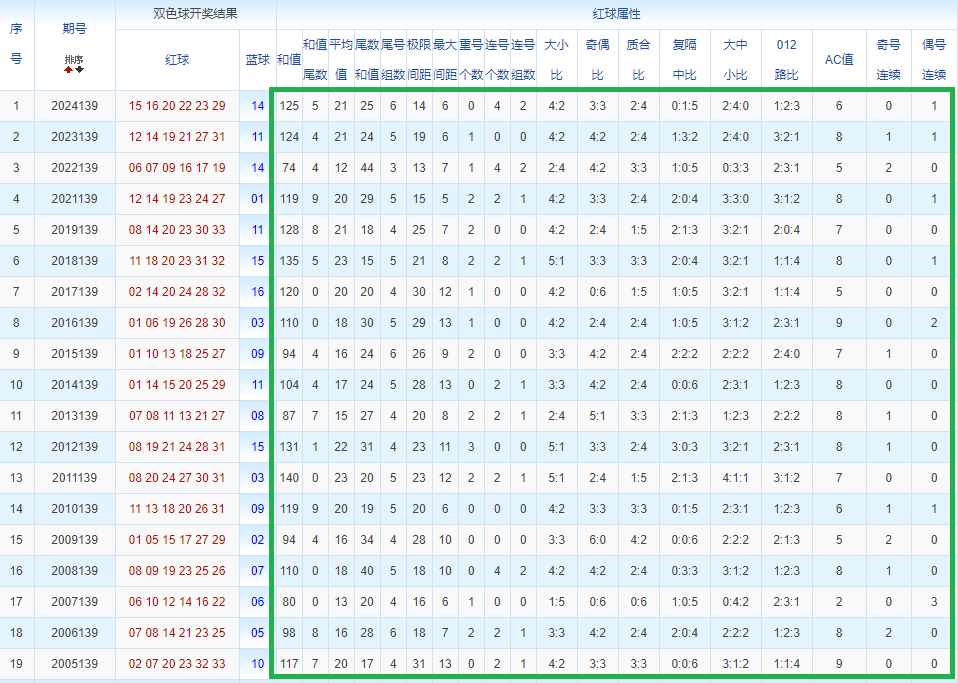Select issue number 2022139
Image resolution: width=958 pixels, height=683 pixels.
(x=75, y=168)
